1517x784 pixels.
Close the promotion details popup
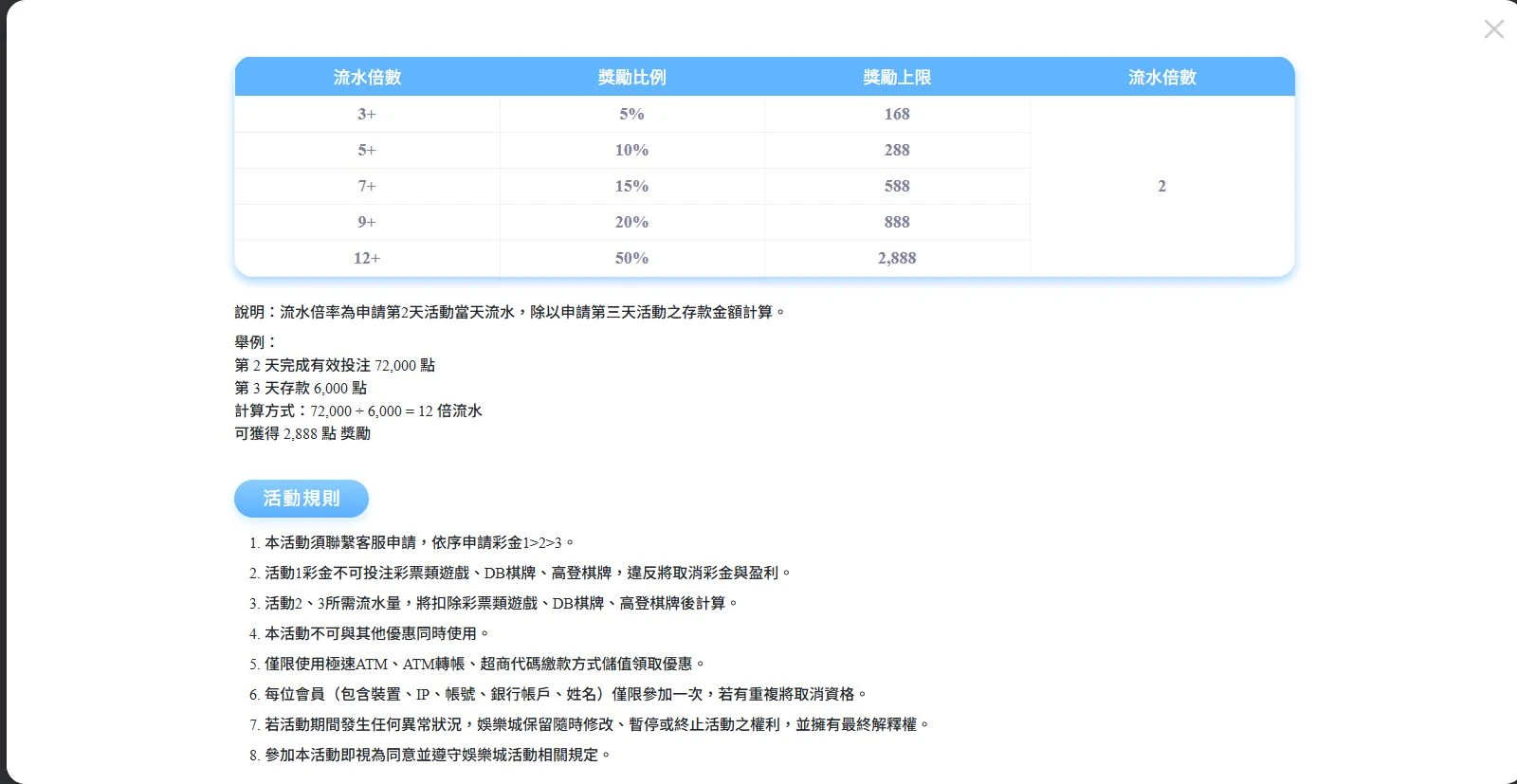(1494, 29)
